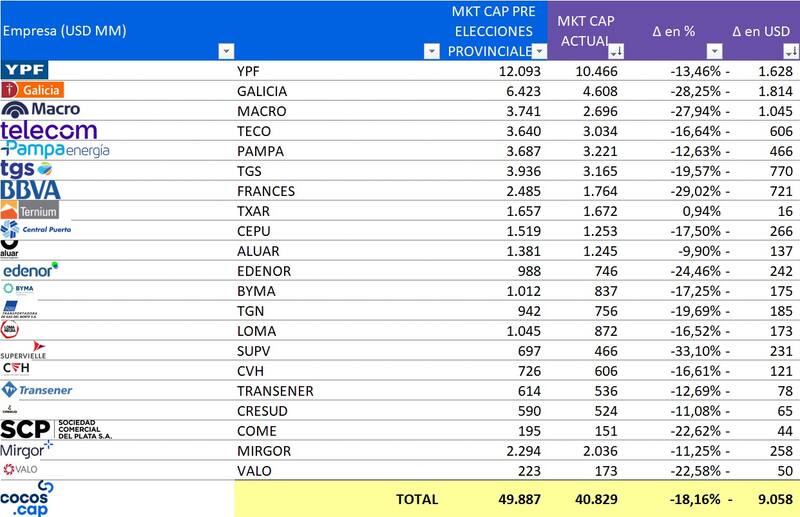Click the Telecom logo image
This screenshot has width=800, height=517.
49,130
